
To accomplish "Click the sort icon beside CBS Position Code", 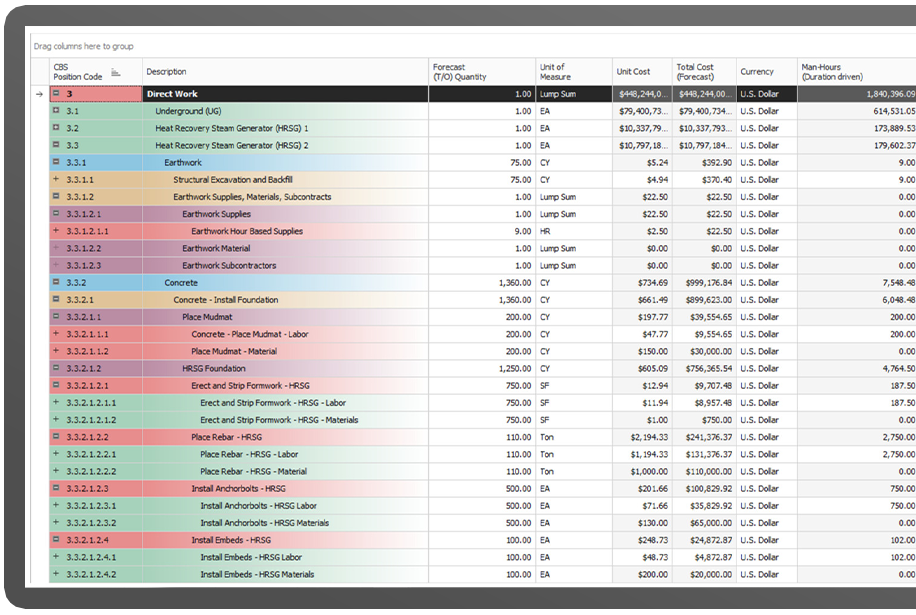I will pos(116,72).
